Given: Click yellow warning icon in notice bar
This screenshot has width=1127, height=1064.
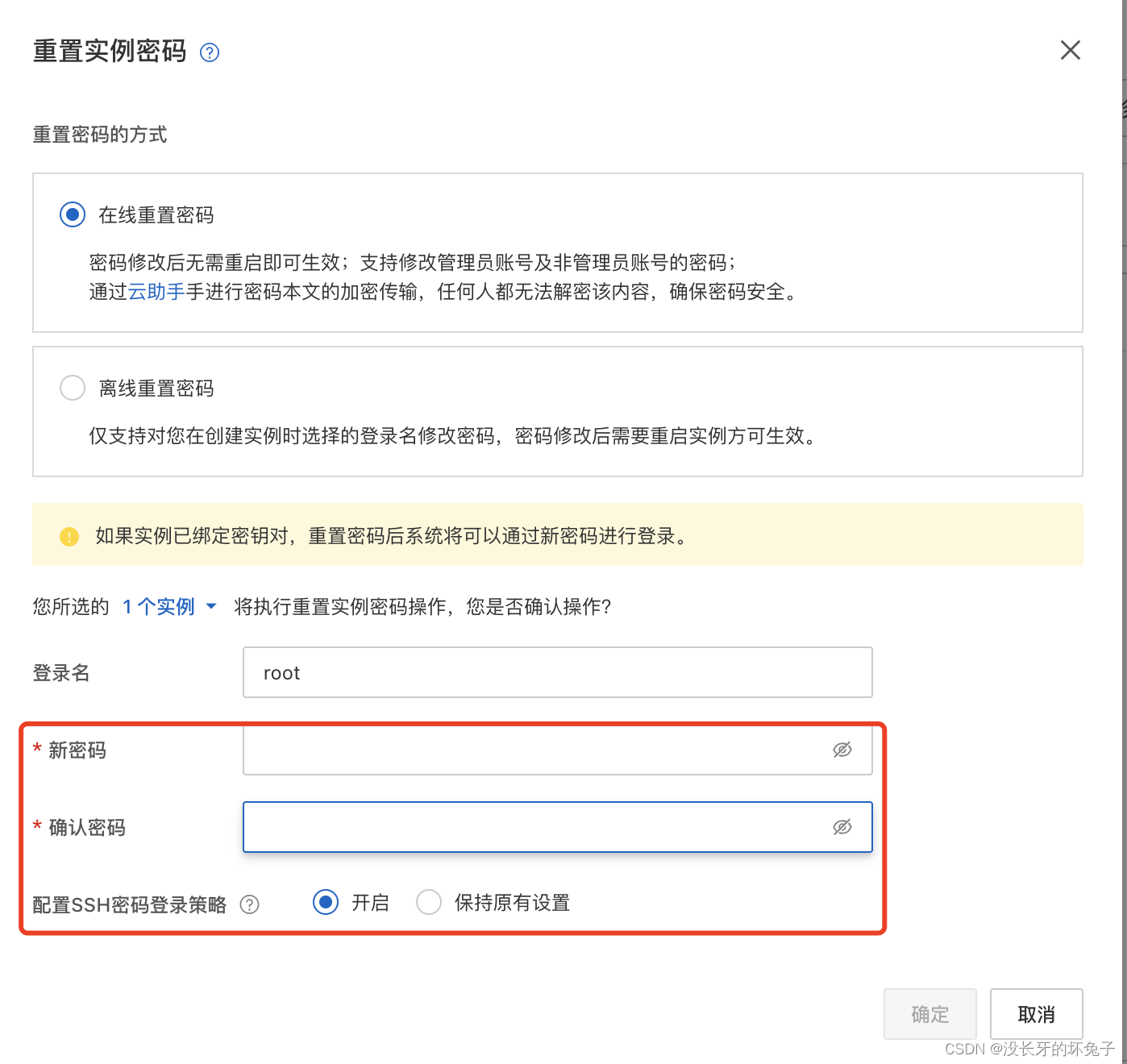Looking at the screenshot, I should click(x=69, y=536).
